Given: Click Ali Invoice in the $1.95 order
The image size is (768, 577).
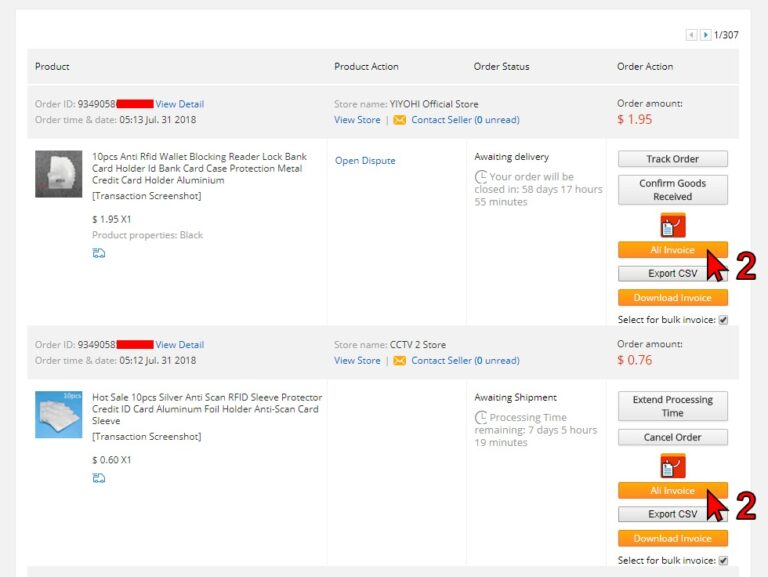Looking at the screenshot, I should [x=672, y=250].
